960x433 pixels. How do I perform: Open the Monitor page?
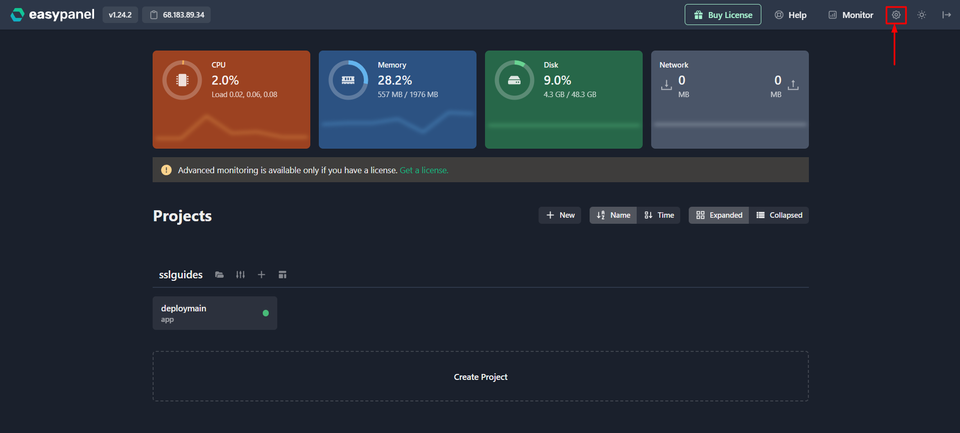point(849,15)
